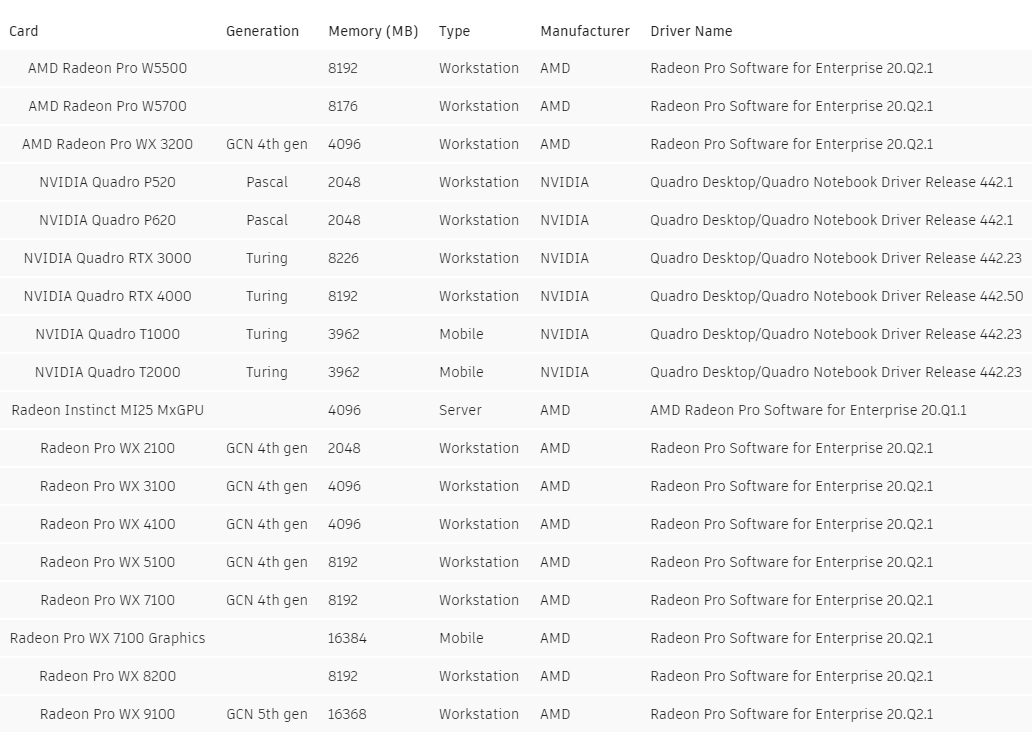Click the Pascal generation for Quadro P520
Image resolution: width=1032 pixels, height=736 pixels.
pos(267,182)
